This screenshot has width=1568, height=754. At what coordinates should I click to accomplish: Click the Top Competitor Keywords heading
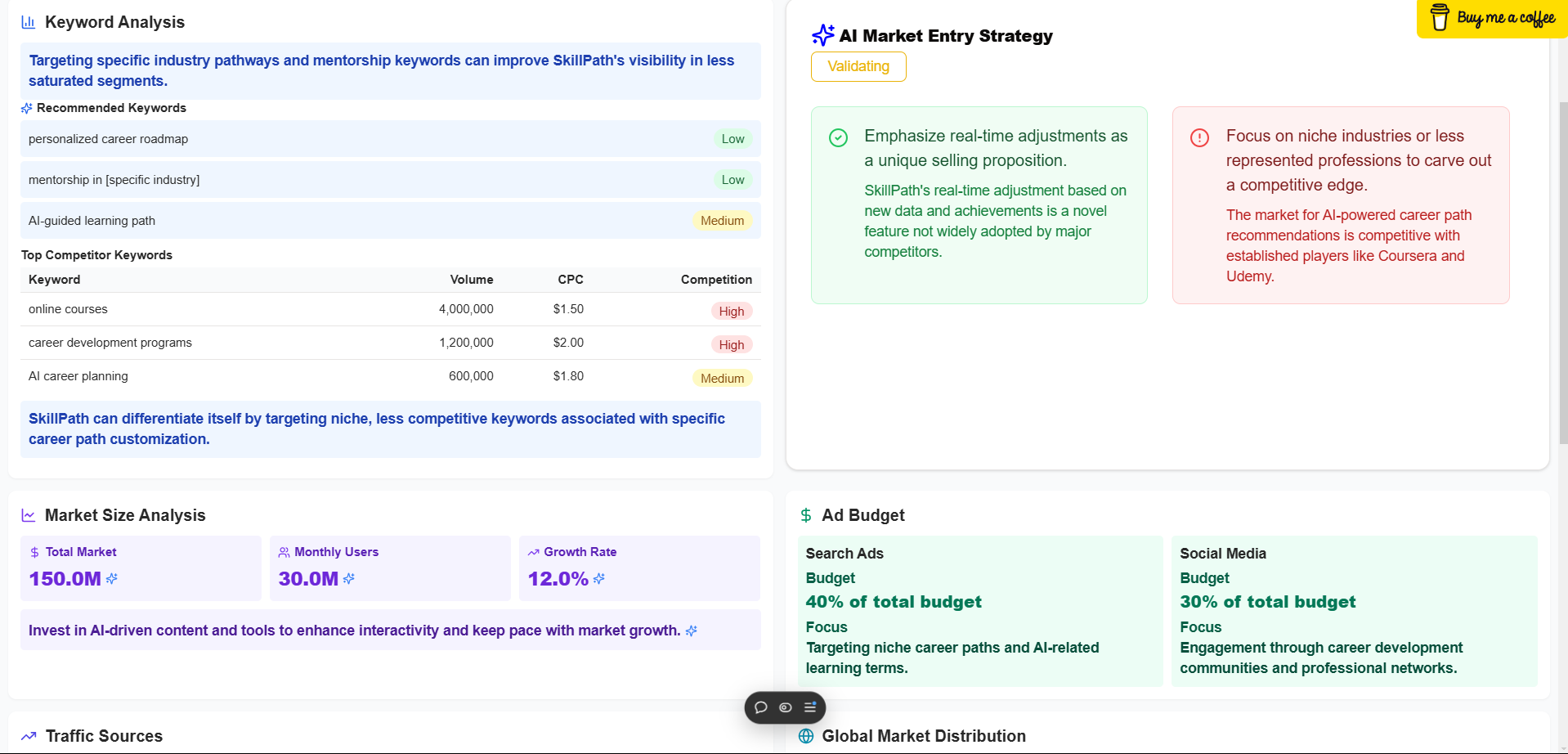tap(96, 255)
